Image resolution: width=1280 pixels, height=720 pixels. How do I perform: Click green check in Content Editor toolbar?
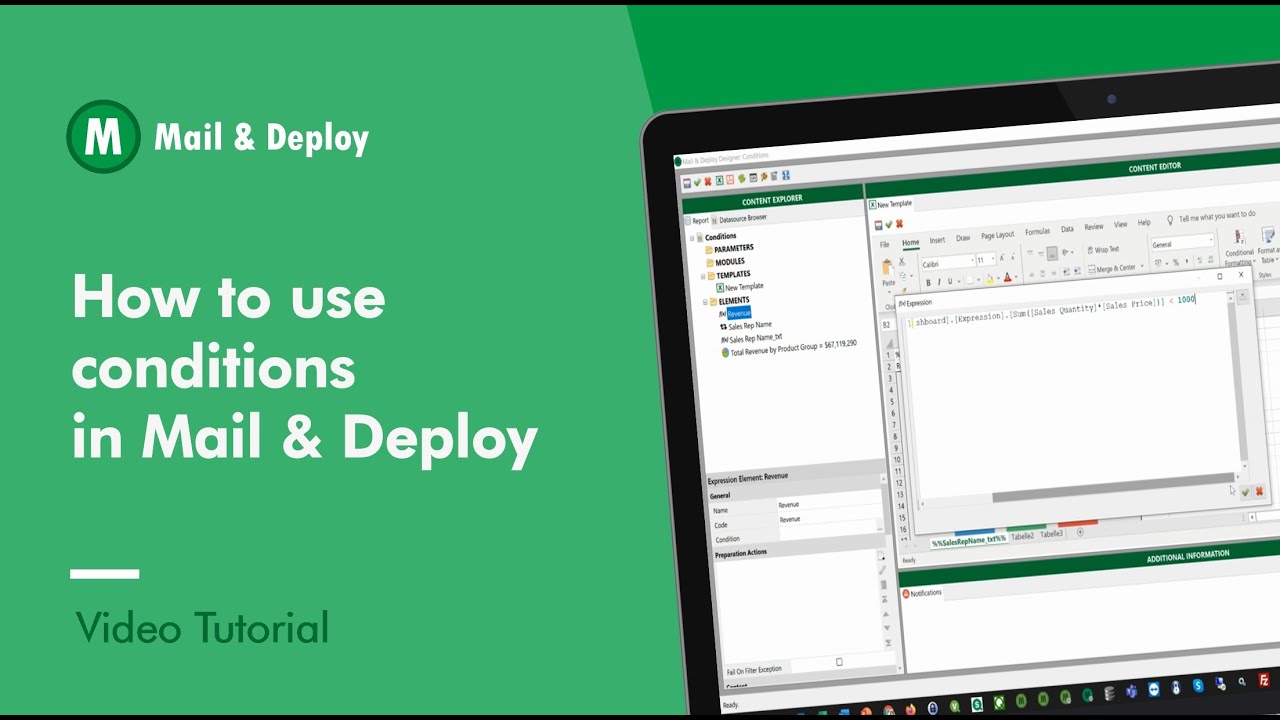click(x=889, y=224)
